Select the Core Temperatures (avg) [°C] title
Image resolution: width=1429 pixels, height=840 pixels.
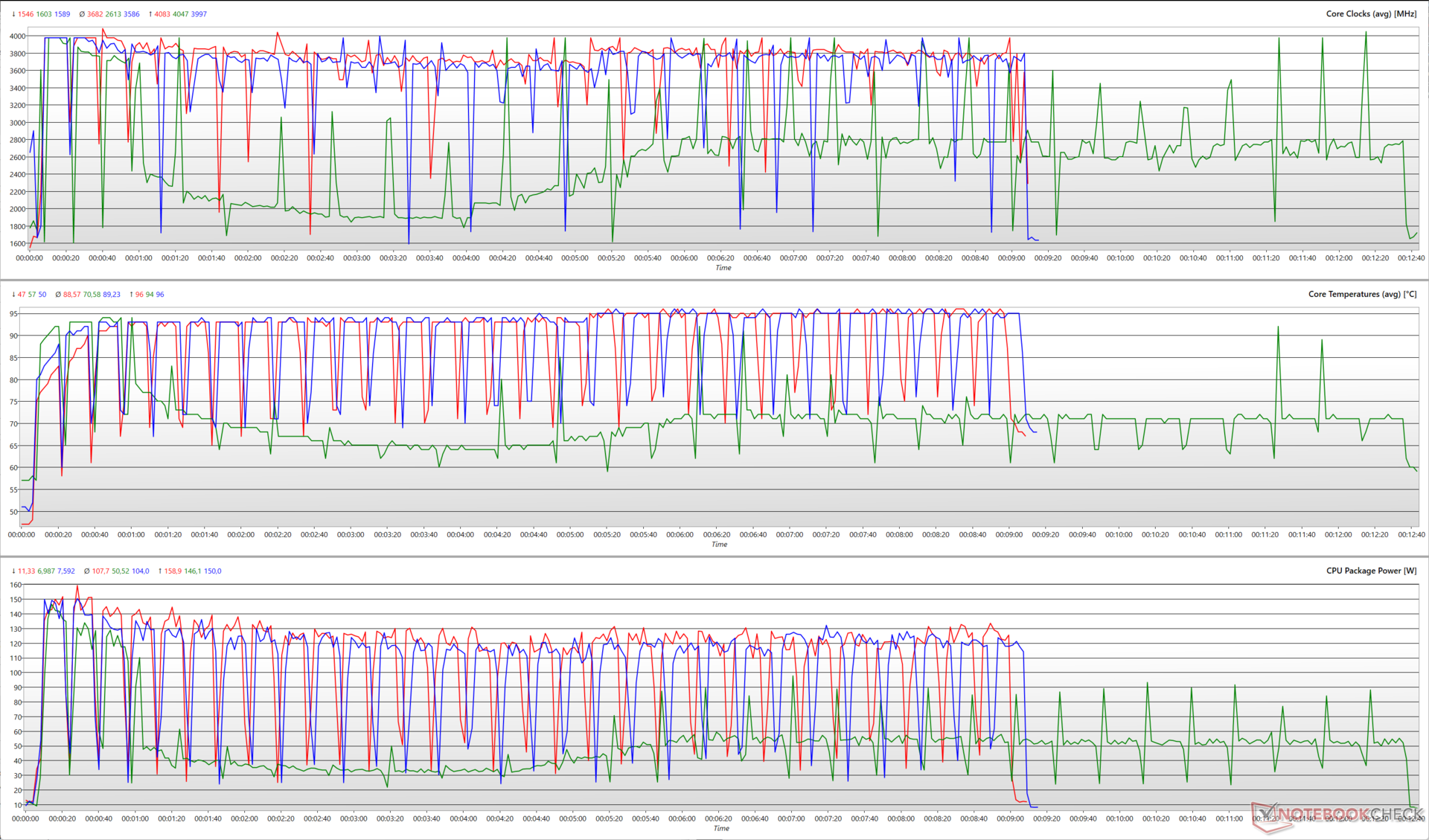[1362, 295]
